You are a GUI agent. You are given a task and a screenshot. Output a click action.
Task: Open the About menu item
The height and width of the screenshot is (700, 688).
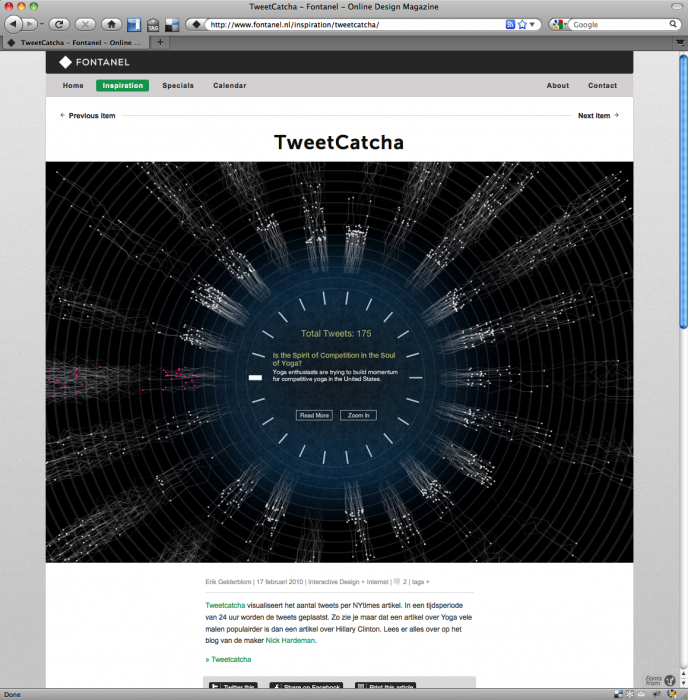click(x=558, y=86)
